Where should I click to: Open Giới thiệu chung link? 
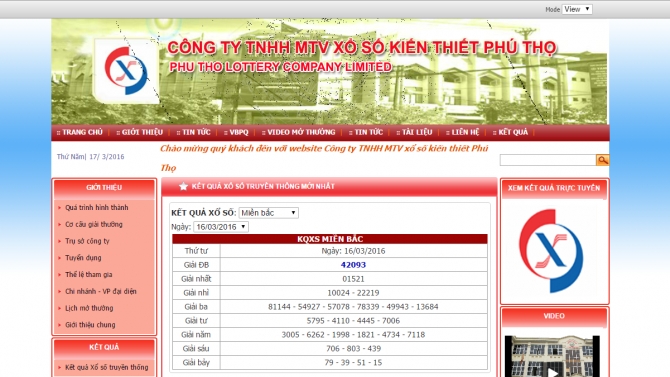point(90,325)
